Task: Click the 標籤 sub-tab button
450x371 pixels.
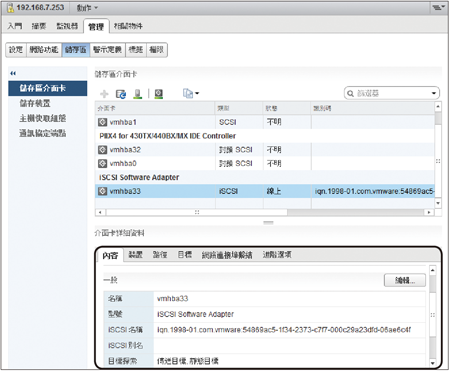Action: [136, 50]
